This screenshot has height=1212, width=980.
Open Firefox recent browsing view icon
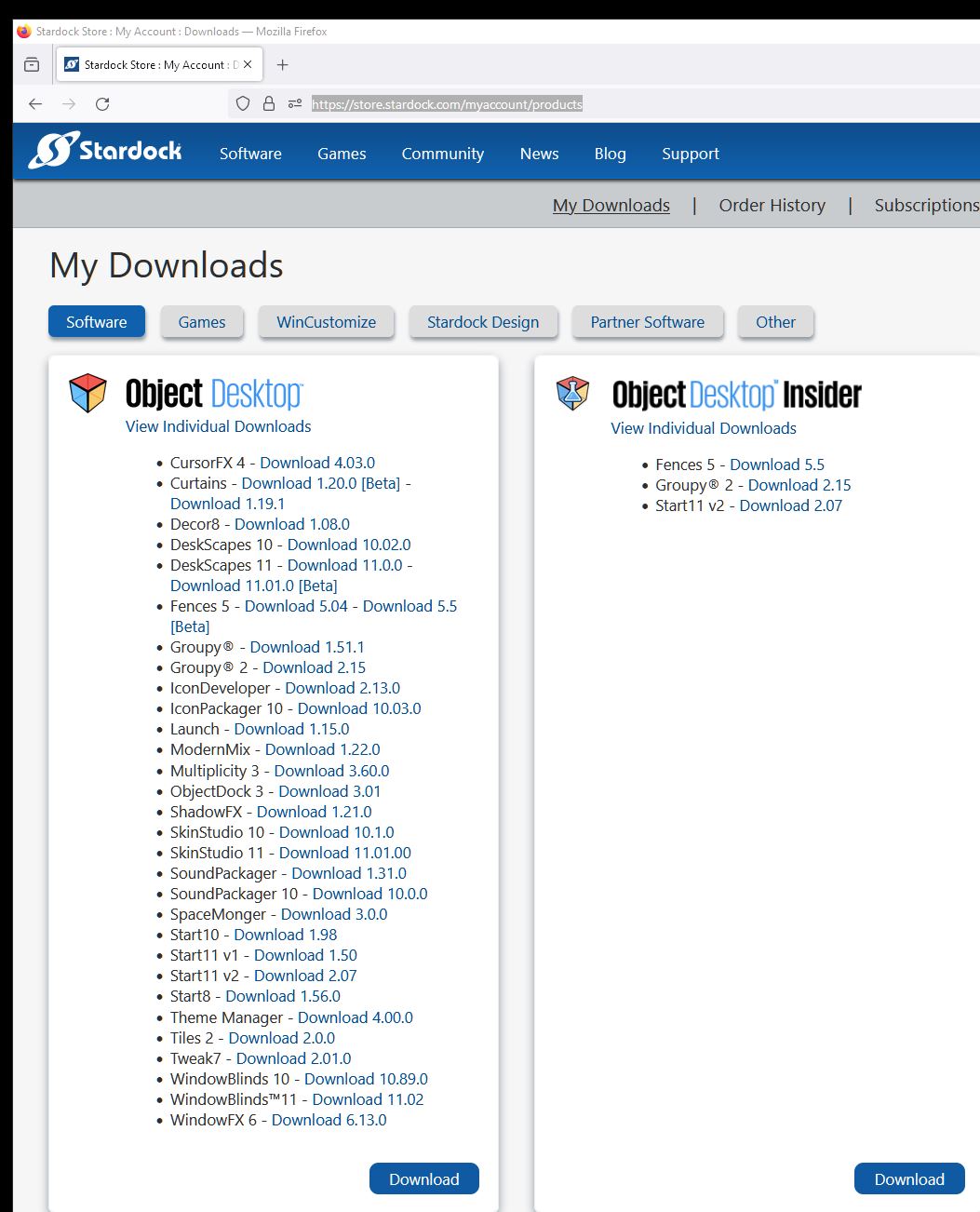click(x=32, y=65)
